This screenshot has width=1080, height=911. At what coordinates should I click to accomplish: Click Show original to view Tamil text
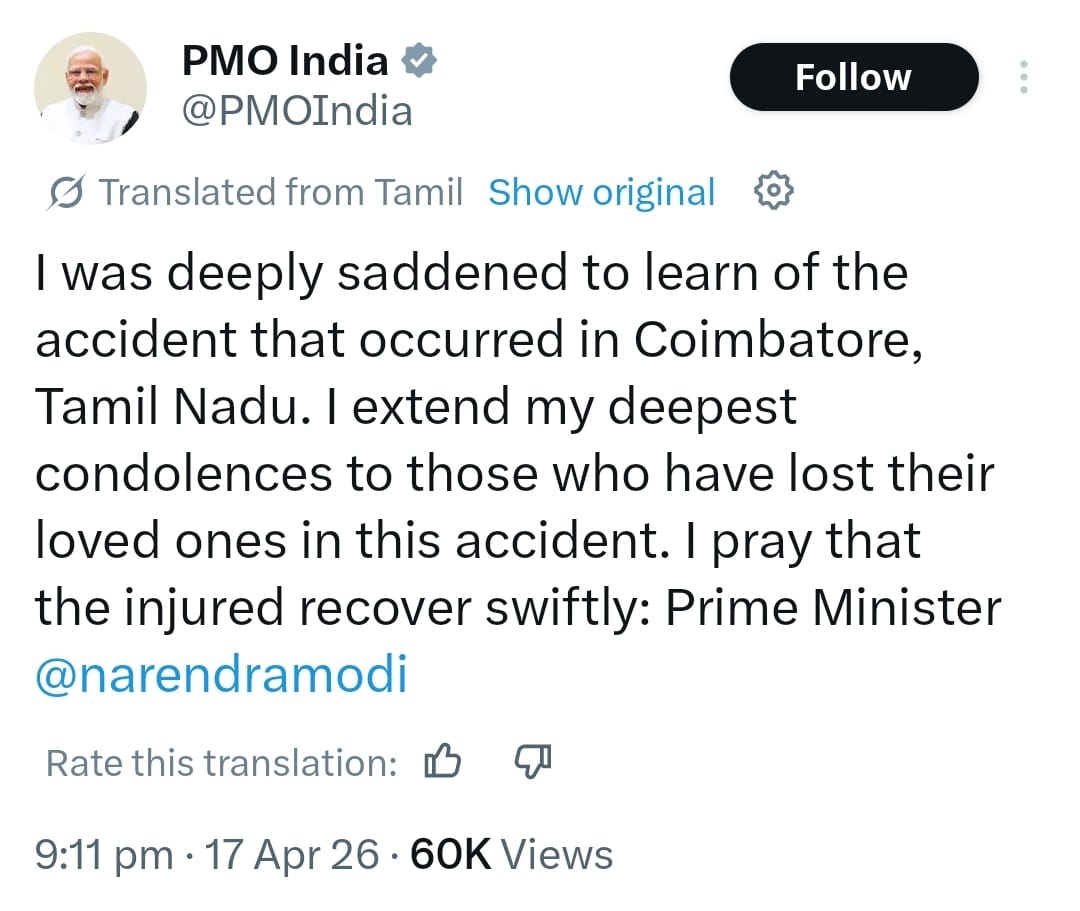(x=601, y=191)
